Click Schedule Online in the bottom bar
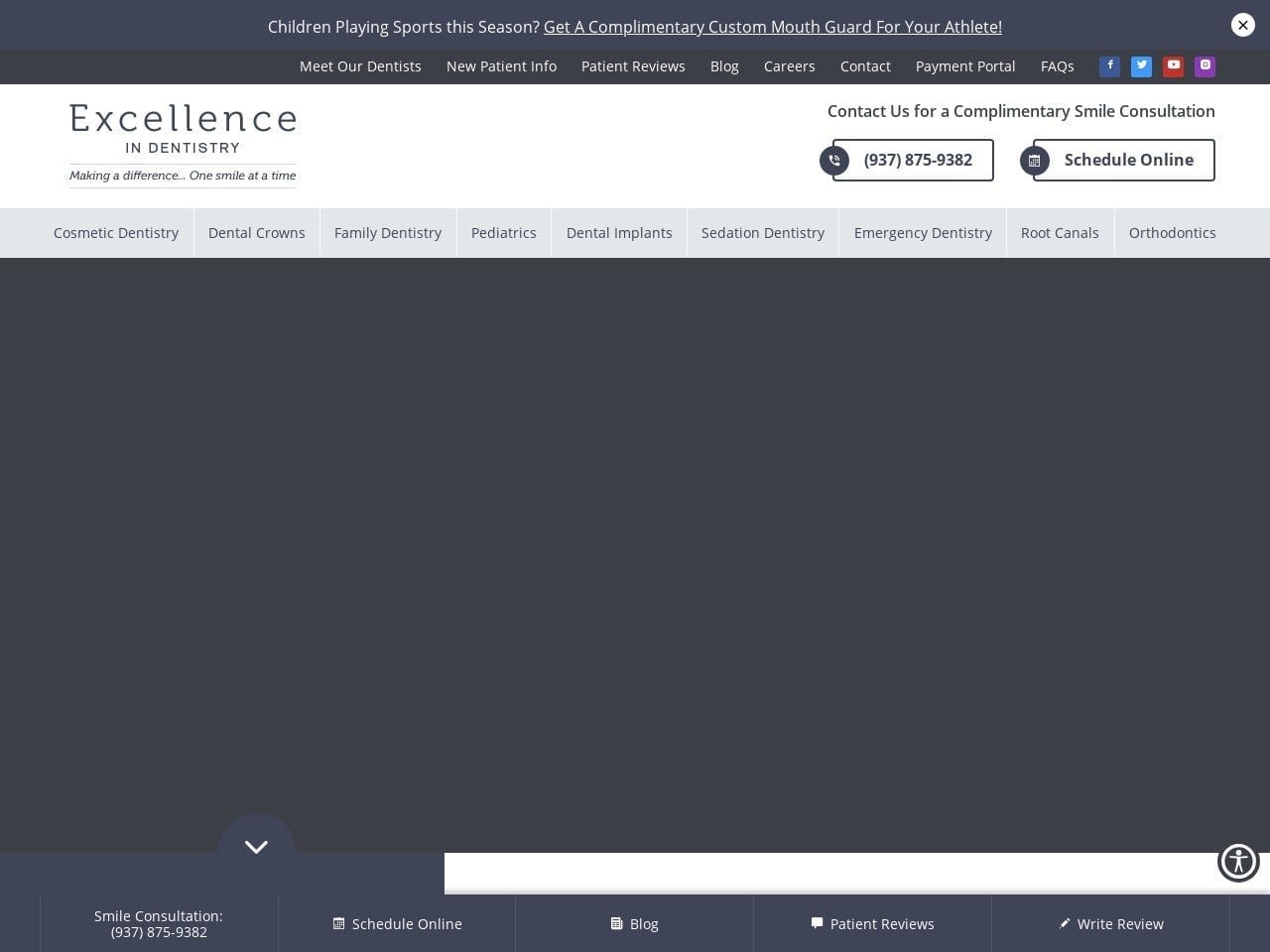The image size is (1270, 952). (397, 923)
